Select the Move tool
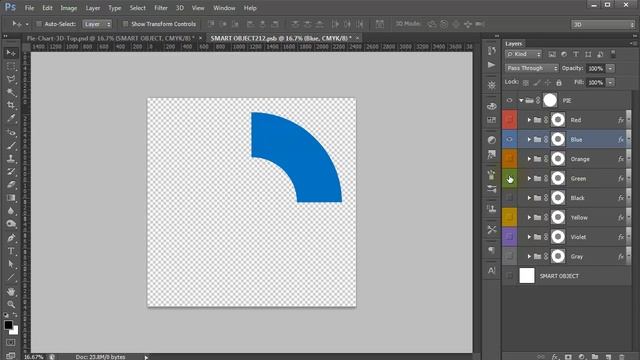Viewport: 640px width, 360px height. 11,53
